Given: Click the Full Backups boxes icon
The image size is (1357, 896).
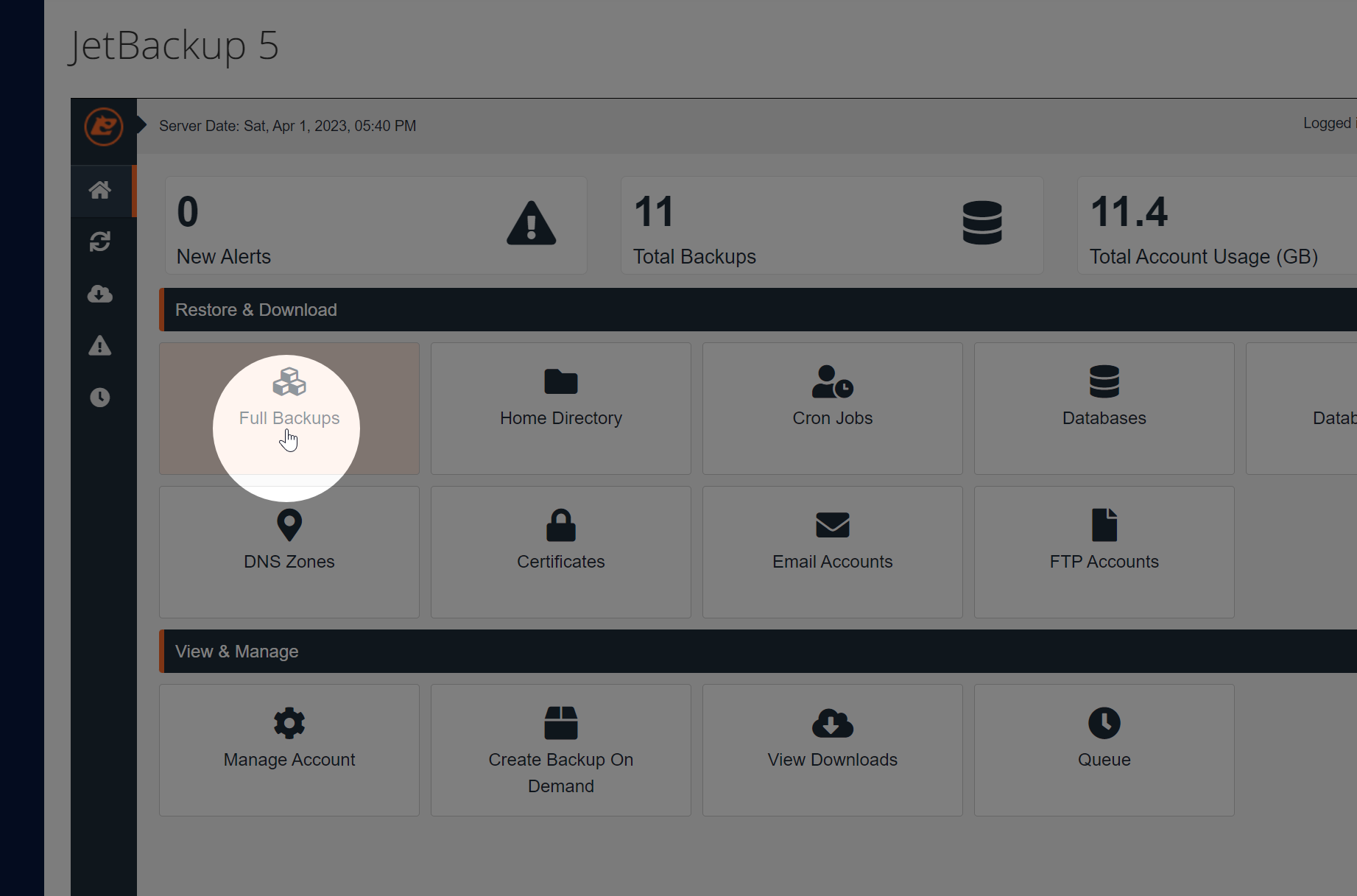Looking at the screenshot, I should click(x=289, y=382).
